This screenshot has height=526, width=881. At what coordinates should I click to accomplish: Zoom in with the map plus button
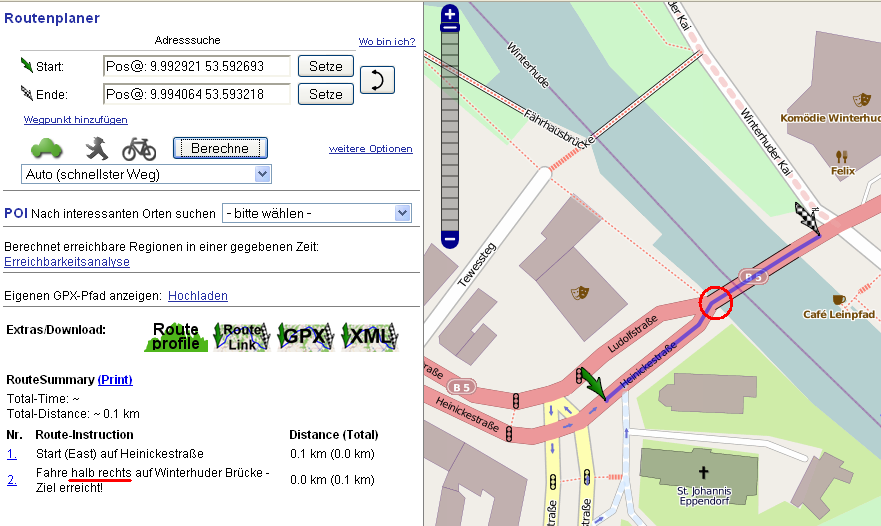pos(450,14)
